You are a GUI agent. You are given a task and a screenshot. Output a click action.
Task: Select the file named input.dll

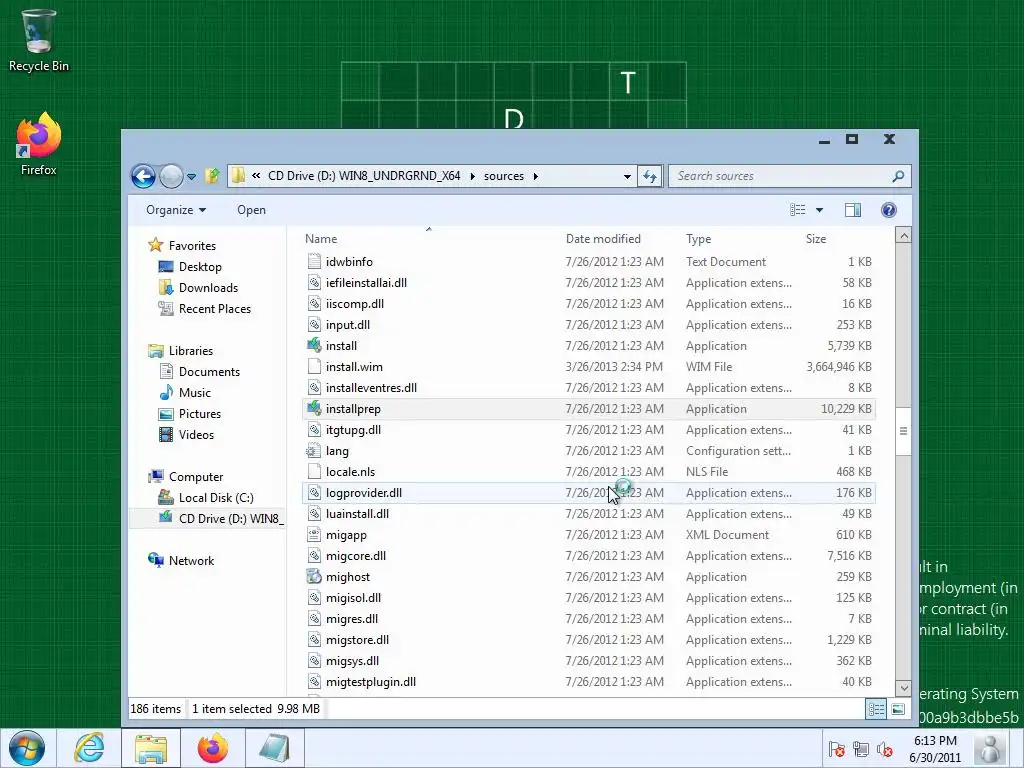[348, 325]
